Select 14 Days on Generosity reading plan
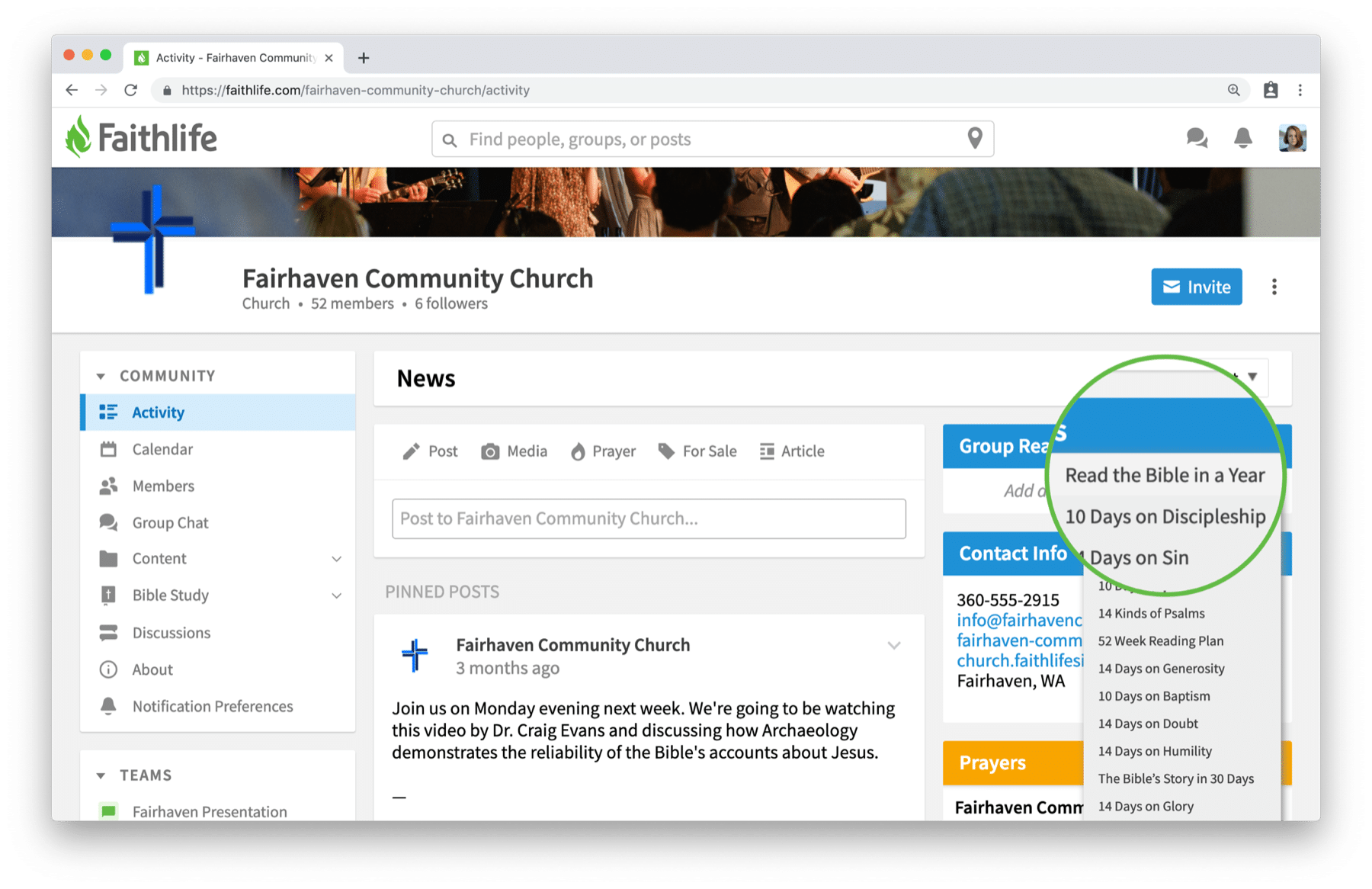 point(1161,669)
